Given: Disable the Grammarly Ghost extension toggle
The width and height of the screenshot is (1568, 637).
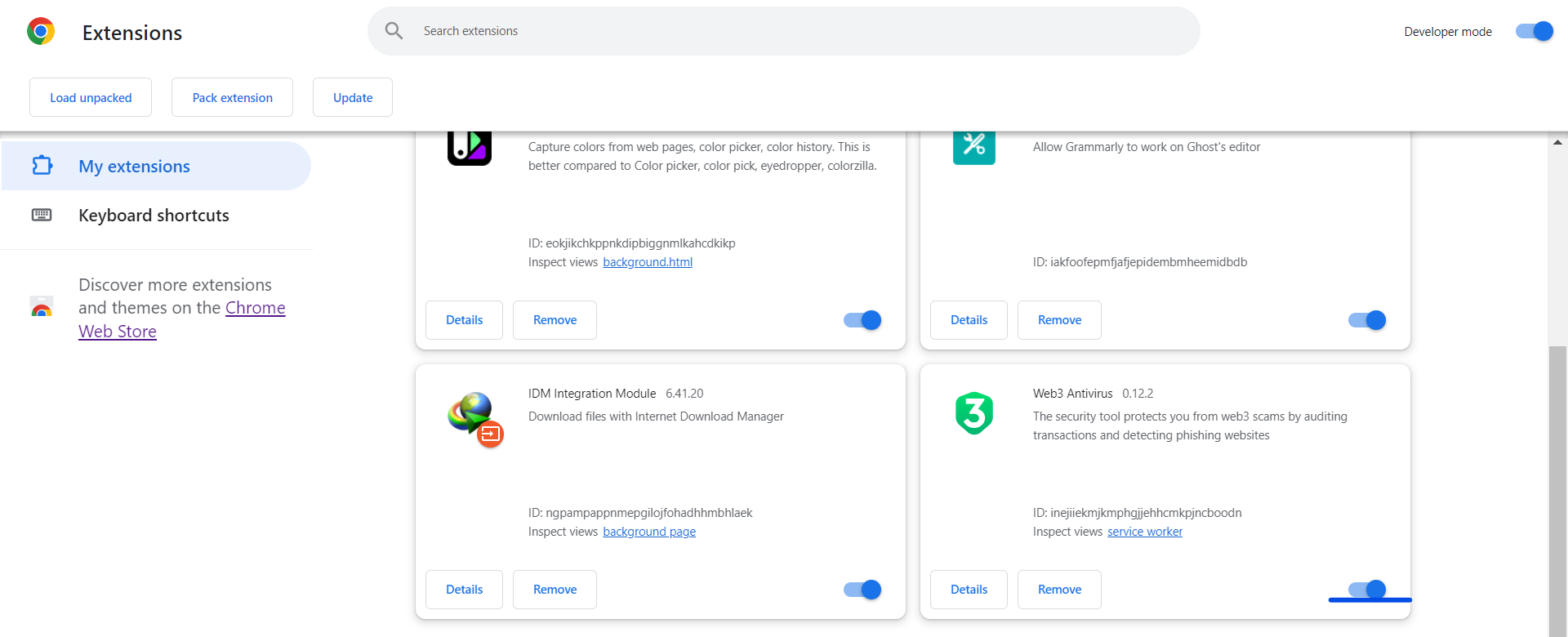Looking at the screenshot, I should (1367, 320).
